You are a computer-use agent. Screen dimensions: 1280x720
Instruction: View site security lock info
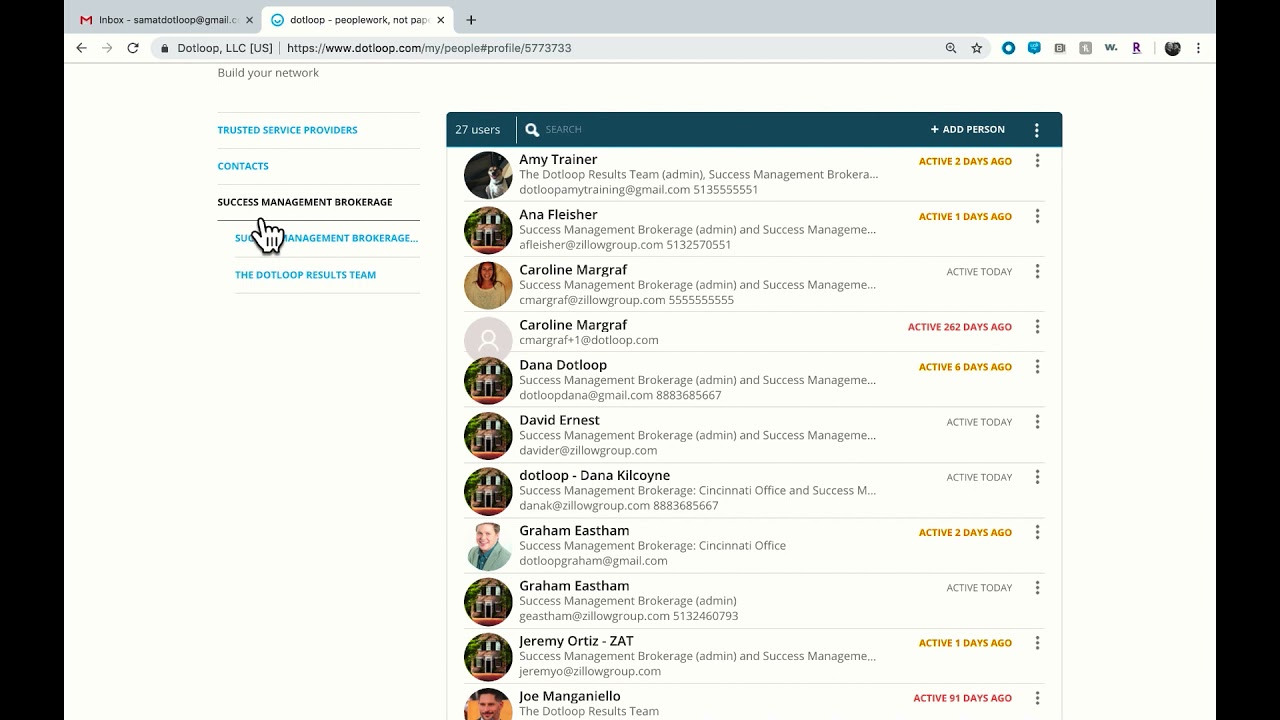tap(165, 48)
